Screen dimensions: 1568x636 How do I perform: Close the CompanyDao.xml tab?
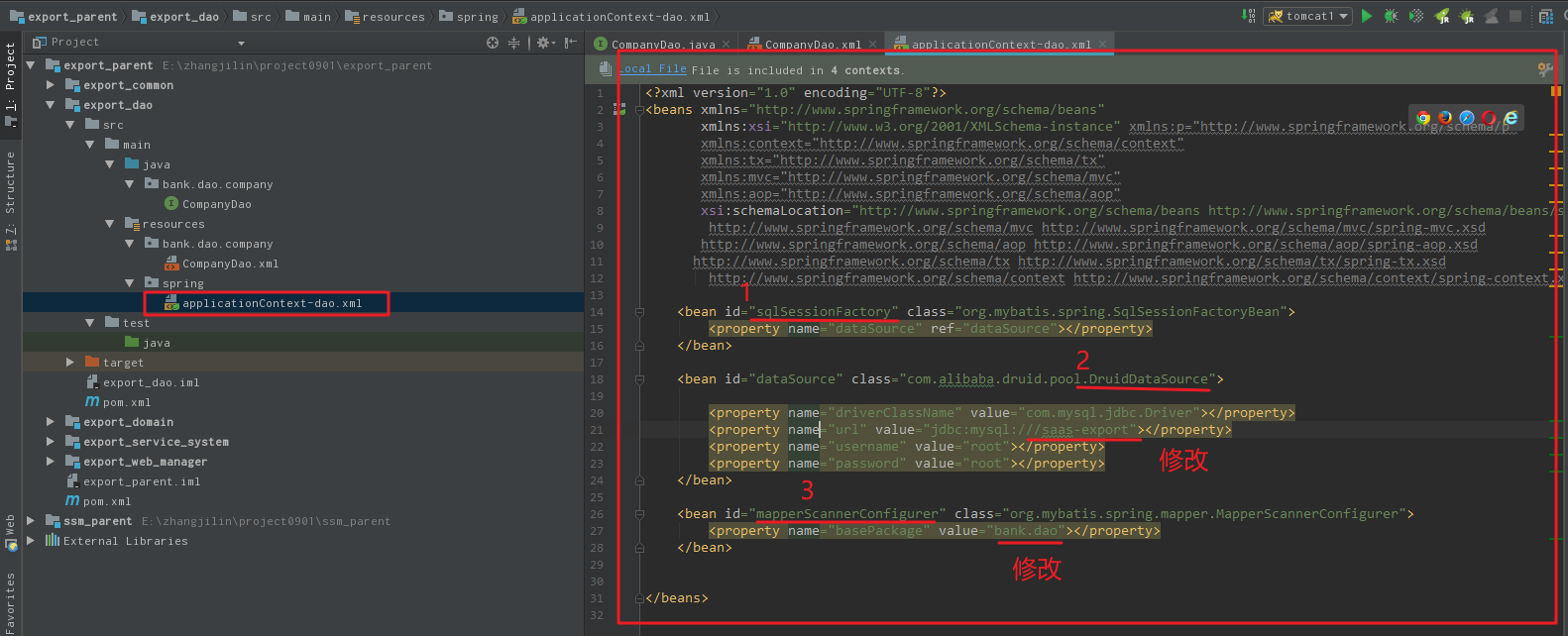[873, 45]
